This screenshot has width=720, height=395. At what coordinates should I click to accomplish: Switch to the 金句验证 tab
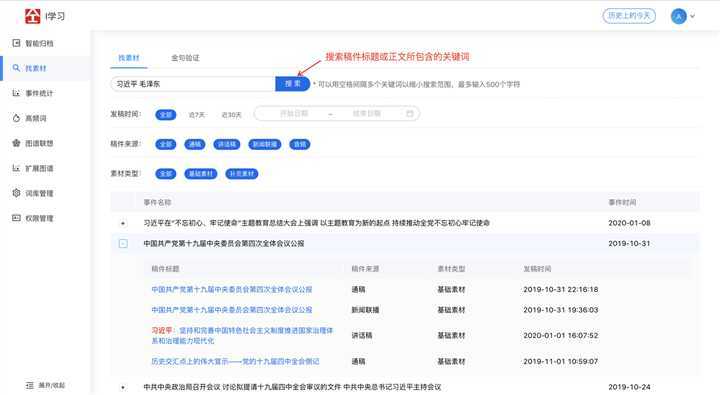186,58
